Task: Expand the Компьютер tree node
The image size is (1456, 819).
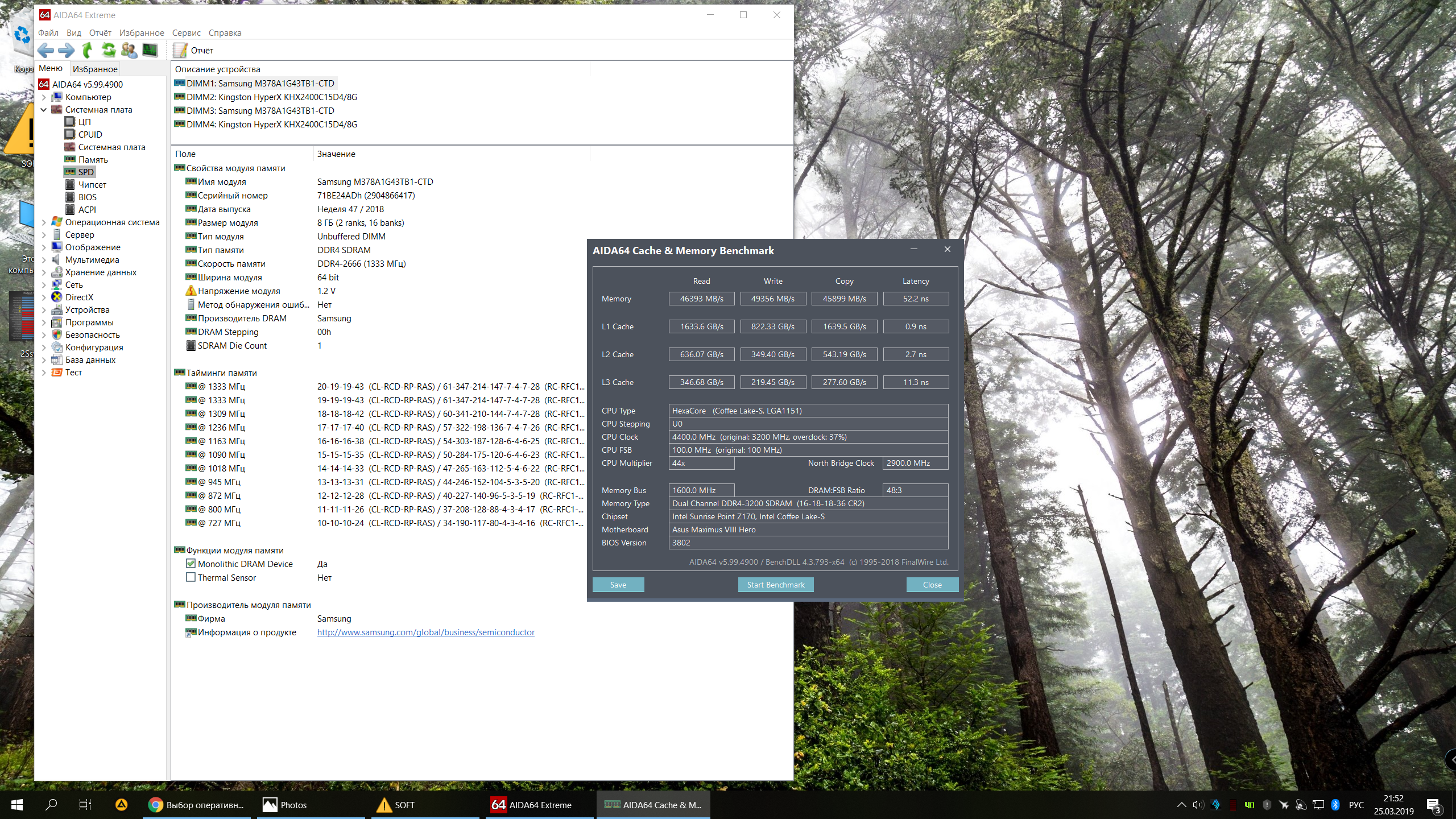Action: tap(44, 97)
